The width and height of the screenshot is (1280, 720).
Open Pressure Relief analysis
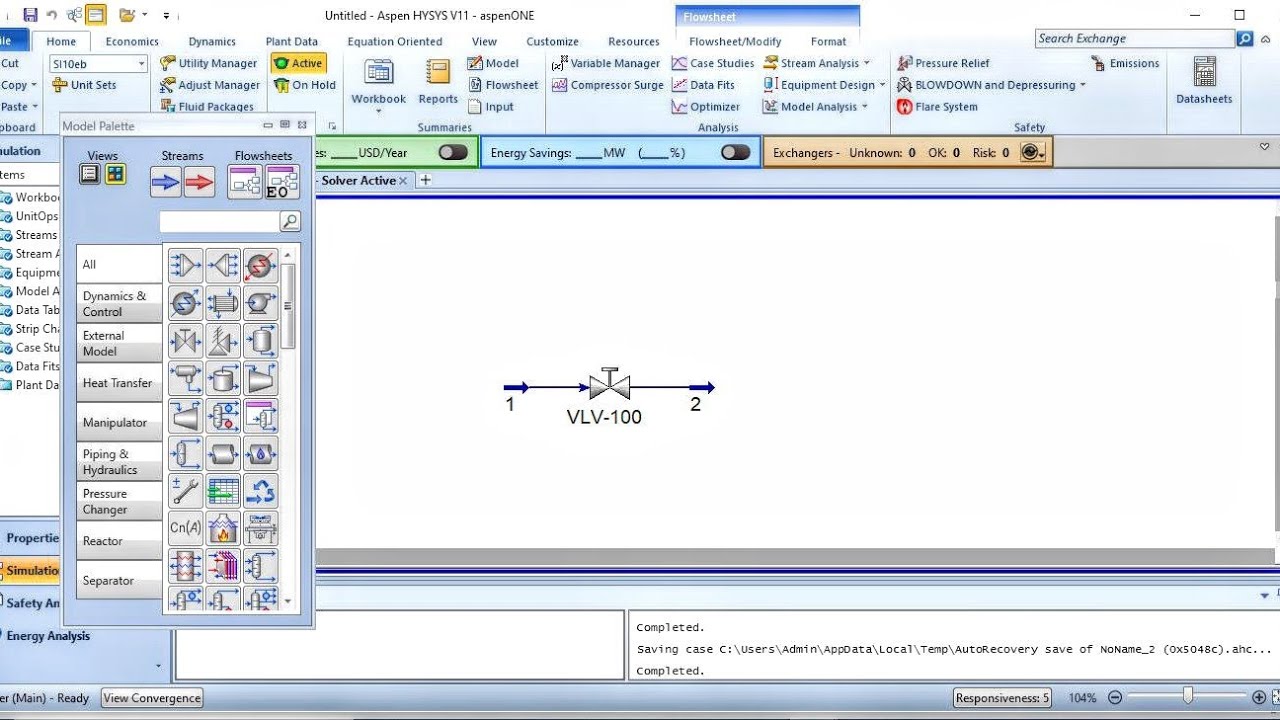pyautogui.click(x=943, y=63)
